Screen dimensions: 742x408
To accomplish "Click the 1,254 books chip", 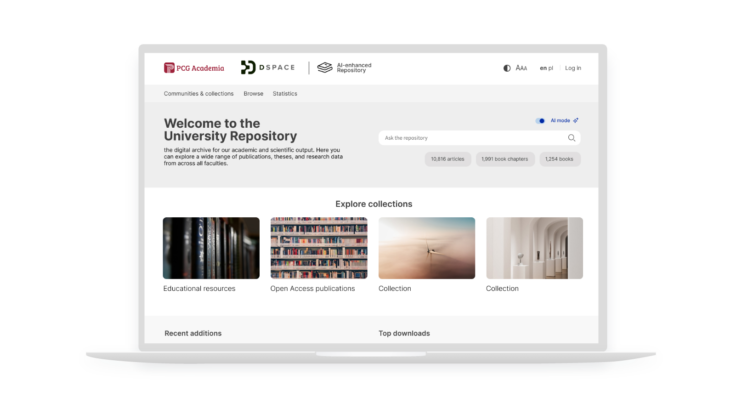I will coord(560,159).
